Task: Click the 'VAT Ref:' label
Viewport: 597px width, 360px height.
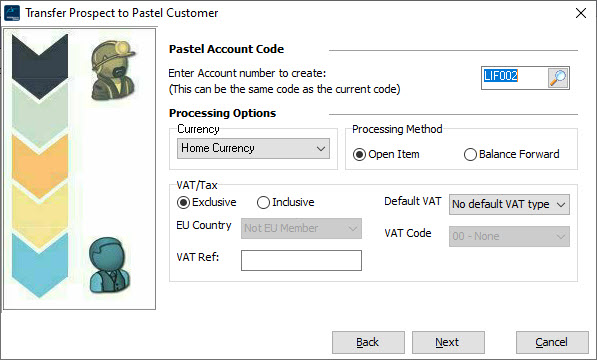Action: click(198, 257)
